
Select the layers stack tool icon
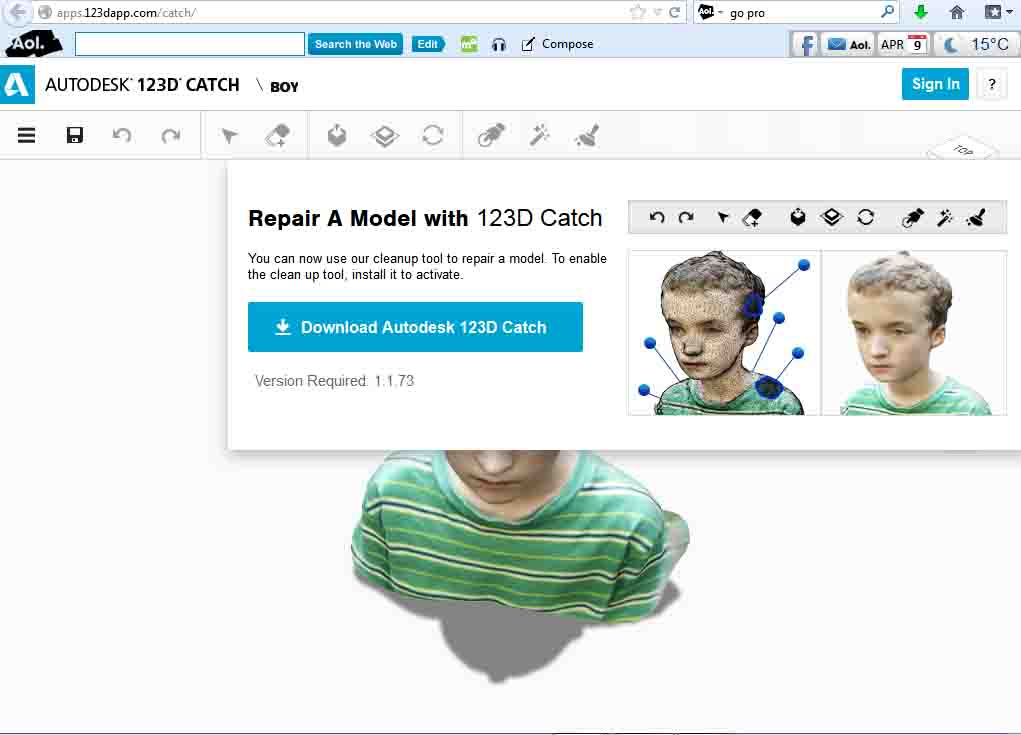coord(385,135)
